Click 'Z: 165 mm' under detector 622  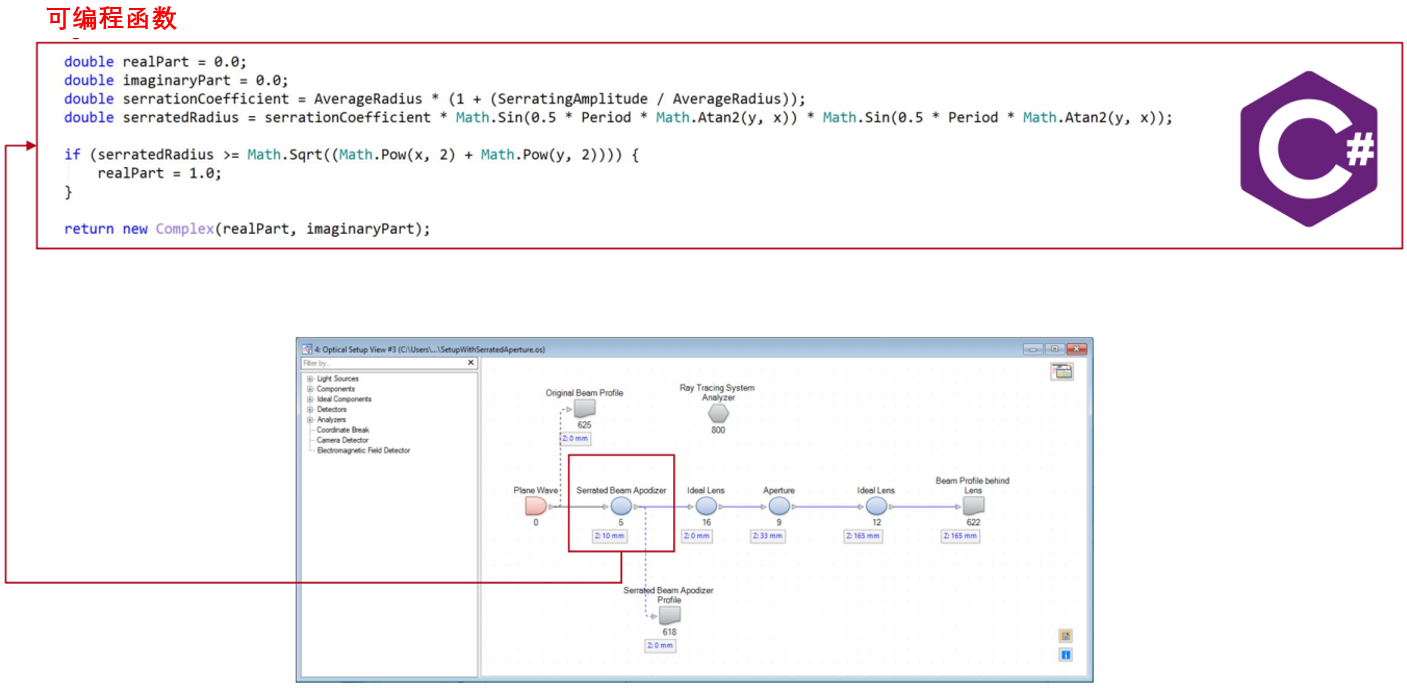click(x=961, y=536)
